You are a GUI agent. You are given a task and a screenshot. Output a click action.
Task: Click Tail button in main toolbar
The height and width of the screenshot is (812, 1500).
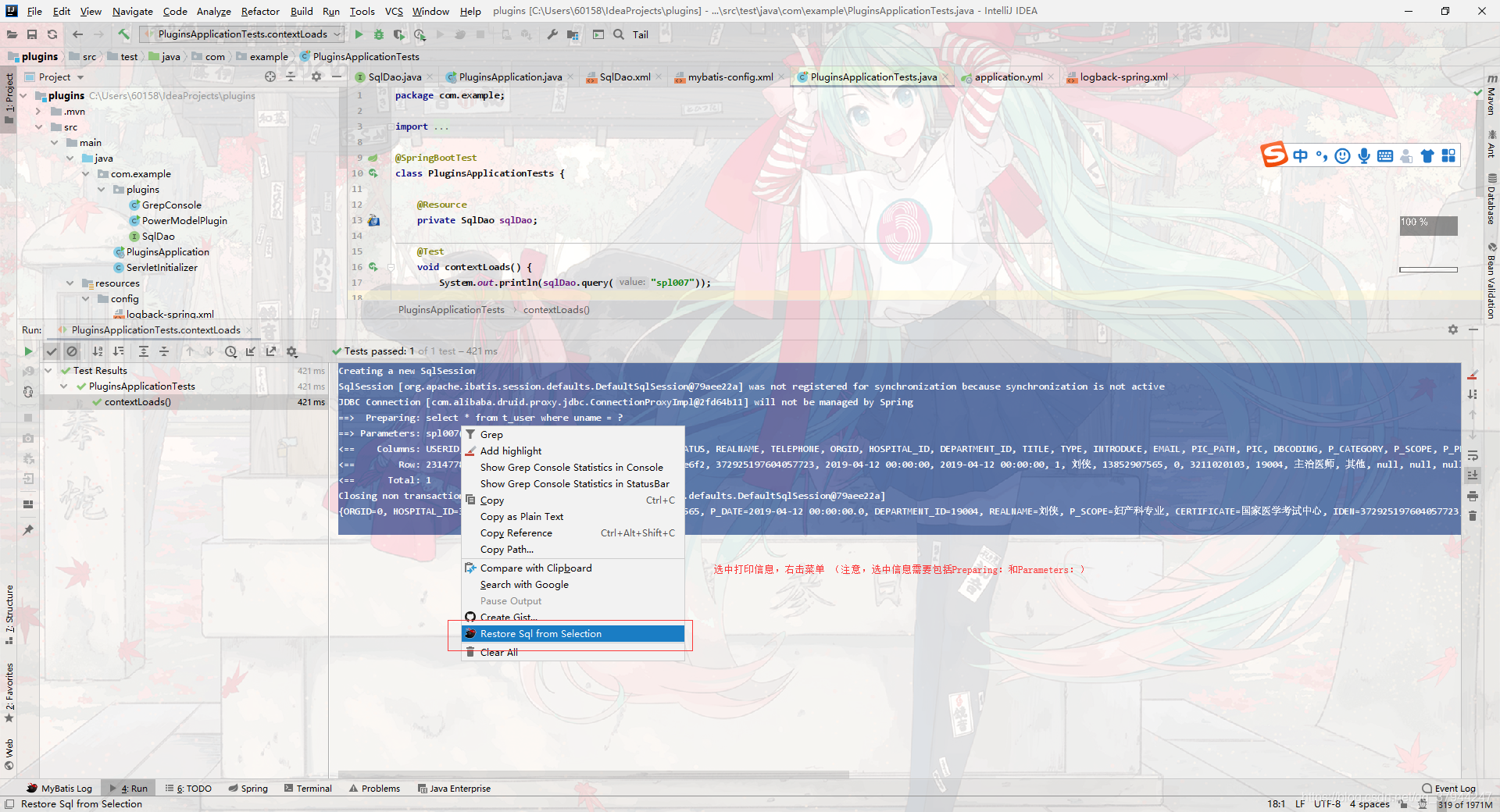point(641,34)
